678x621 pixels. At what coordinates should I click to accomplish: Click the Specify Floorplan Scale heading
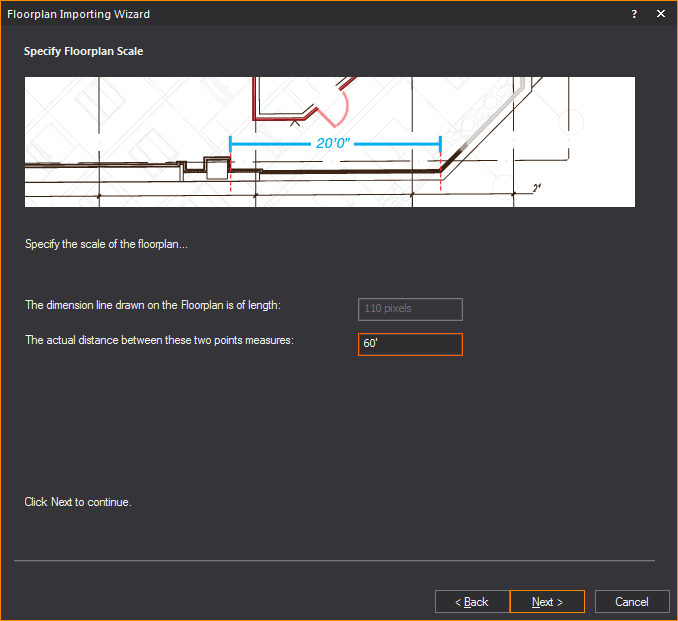click(x=83, y=51)
